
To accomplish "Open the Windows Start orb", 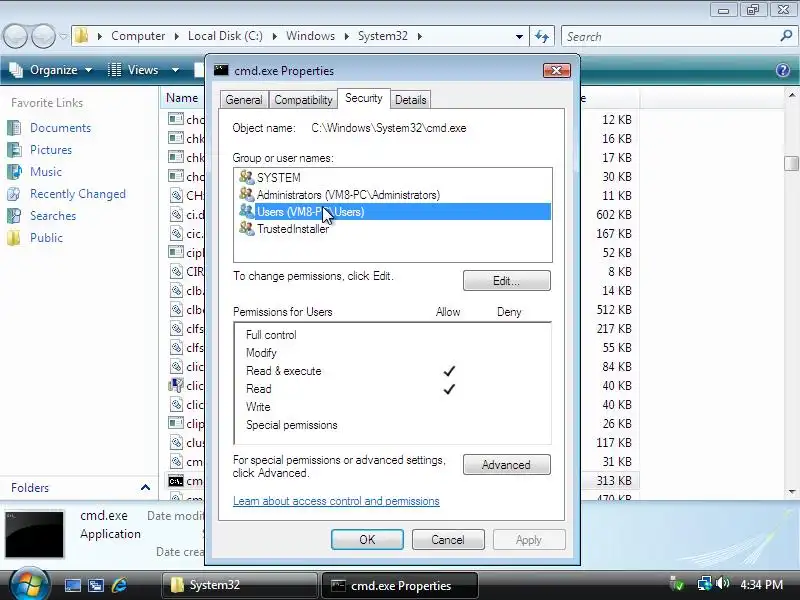I will (x=30, y=584).
